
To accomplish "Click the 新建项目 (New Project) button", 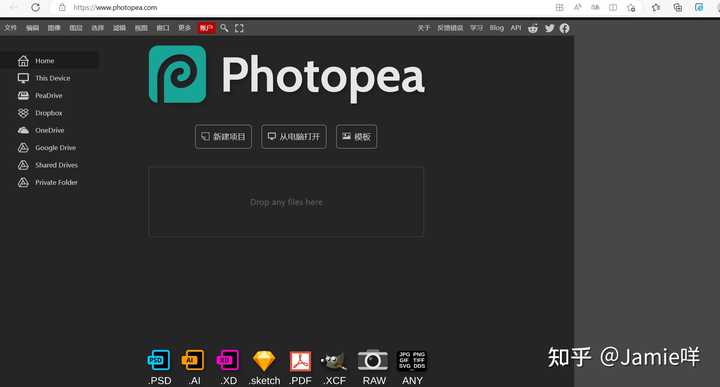I will [x=223, y=136].
